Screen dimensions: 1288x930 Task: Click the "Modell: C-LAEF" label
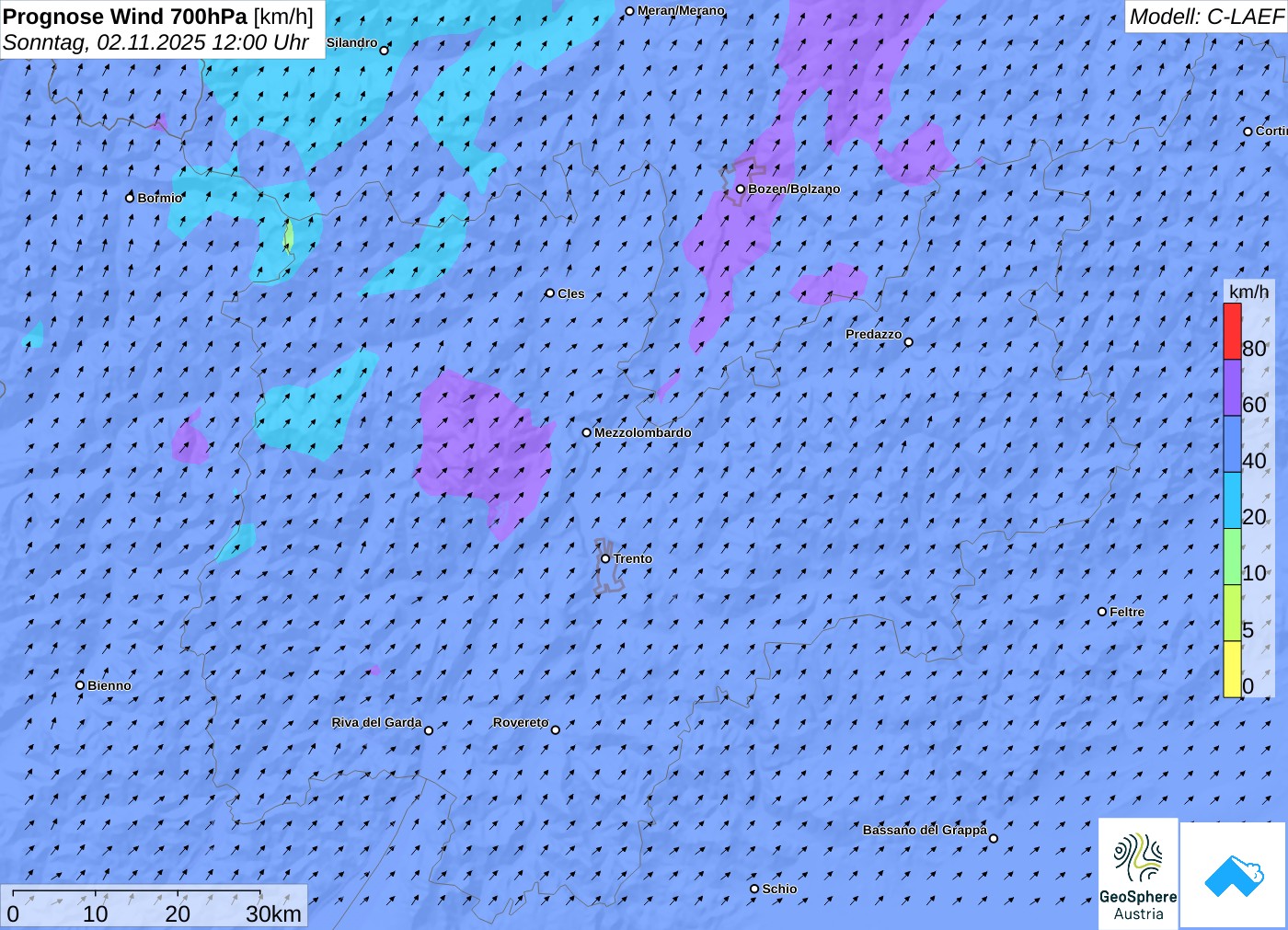click(x=1206, y=17)
